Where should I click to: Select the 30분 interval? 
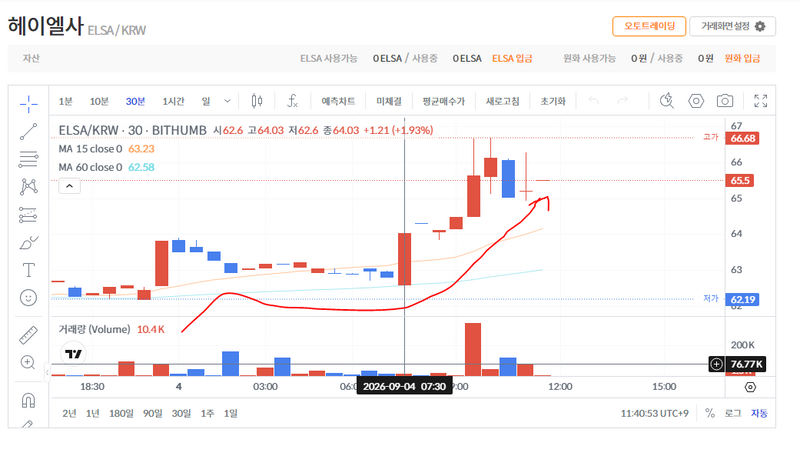click(x=135, y=101)
